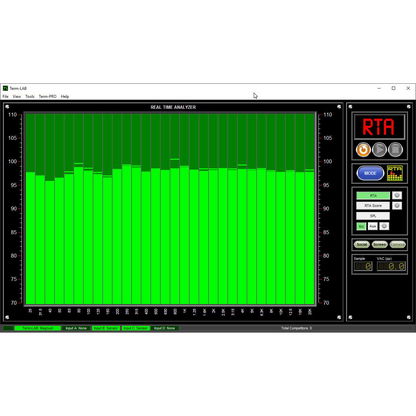Click the orange reset button
Screen dimensions: 416x416
[363, 150]
